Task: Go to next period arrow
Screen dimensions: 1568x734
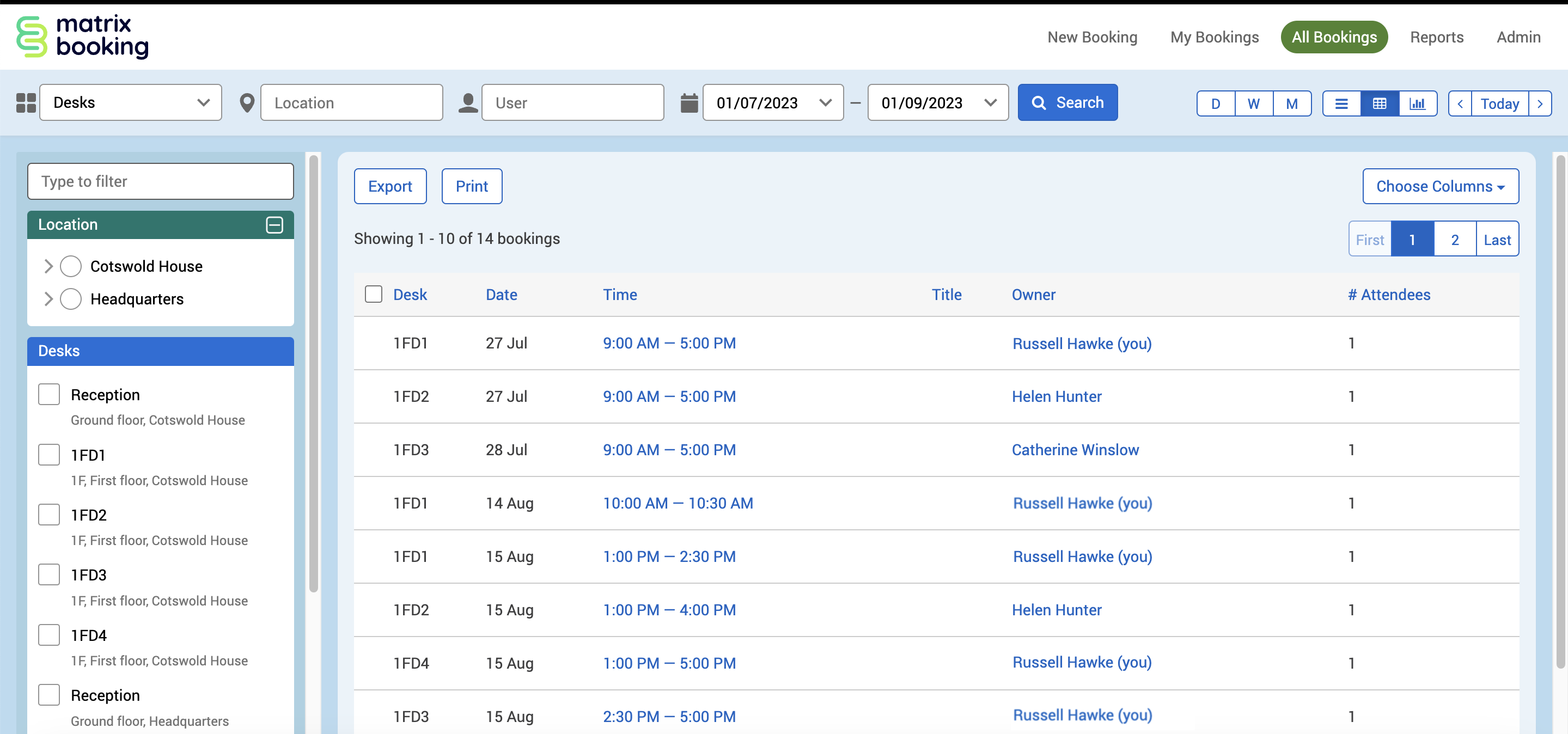Action: (x=1539, y=103)
